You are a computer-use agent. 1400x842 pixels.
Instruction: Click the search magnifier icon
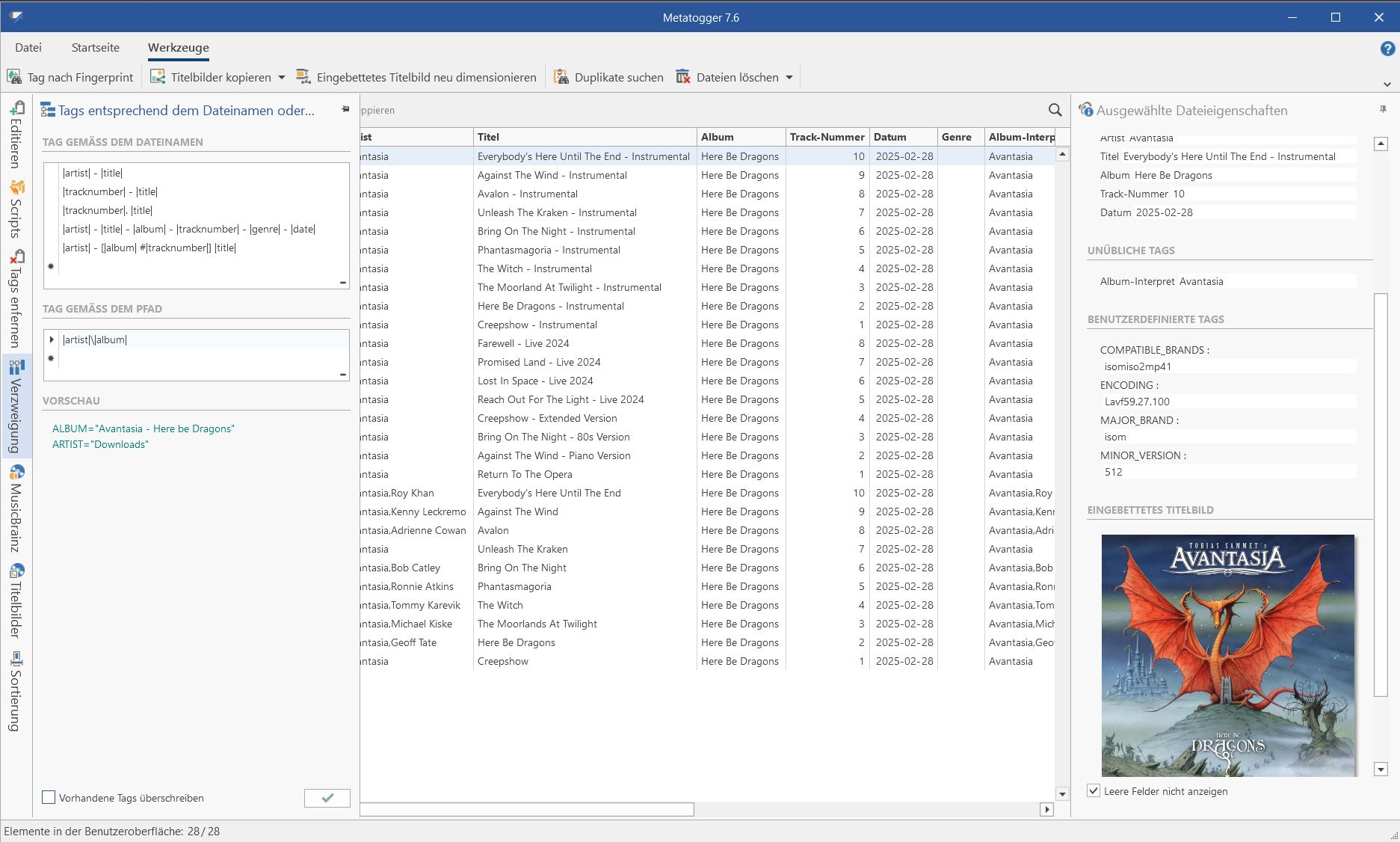pyautogui.click(x=1055, y=110)
